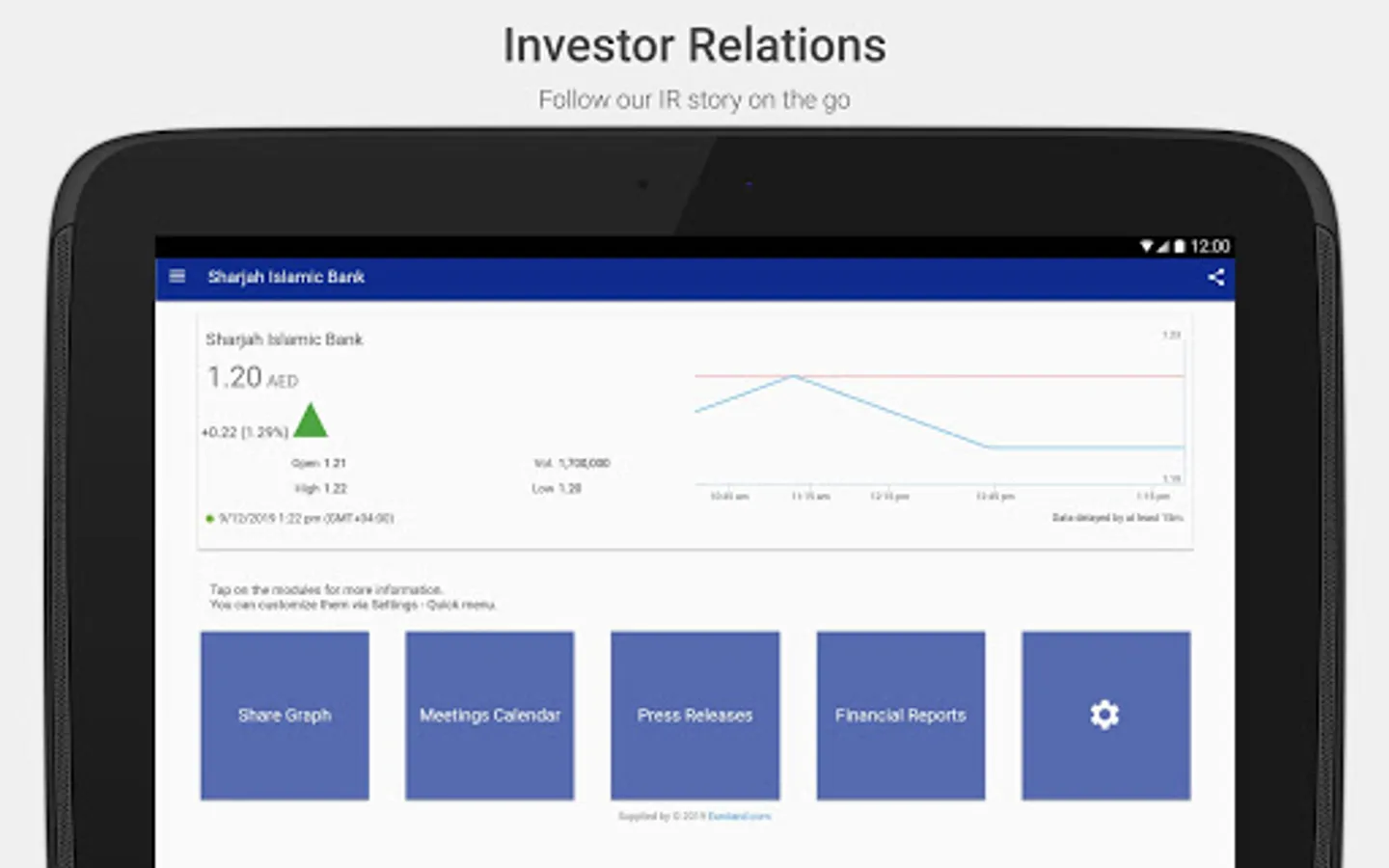This screenshot has width=1389, height=868.
Task: Click the 1.20 AED share price
Action: coord(253,377)
